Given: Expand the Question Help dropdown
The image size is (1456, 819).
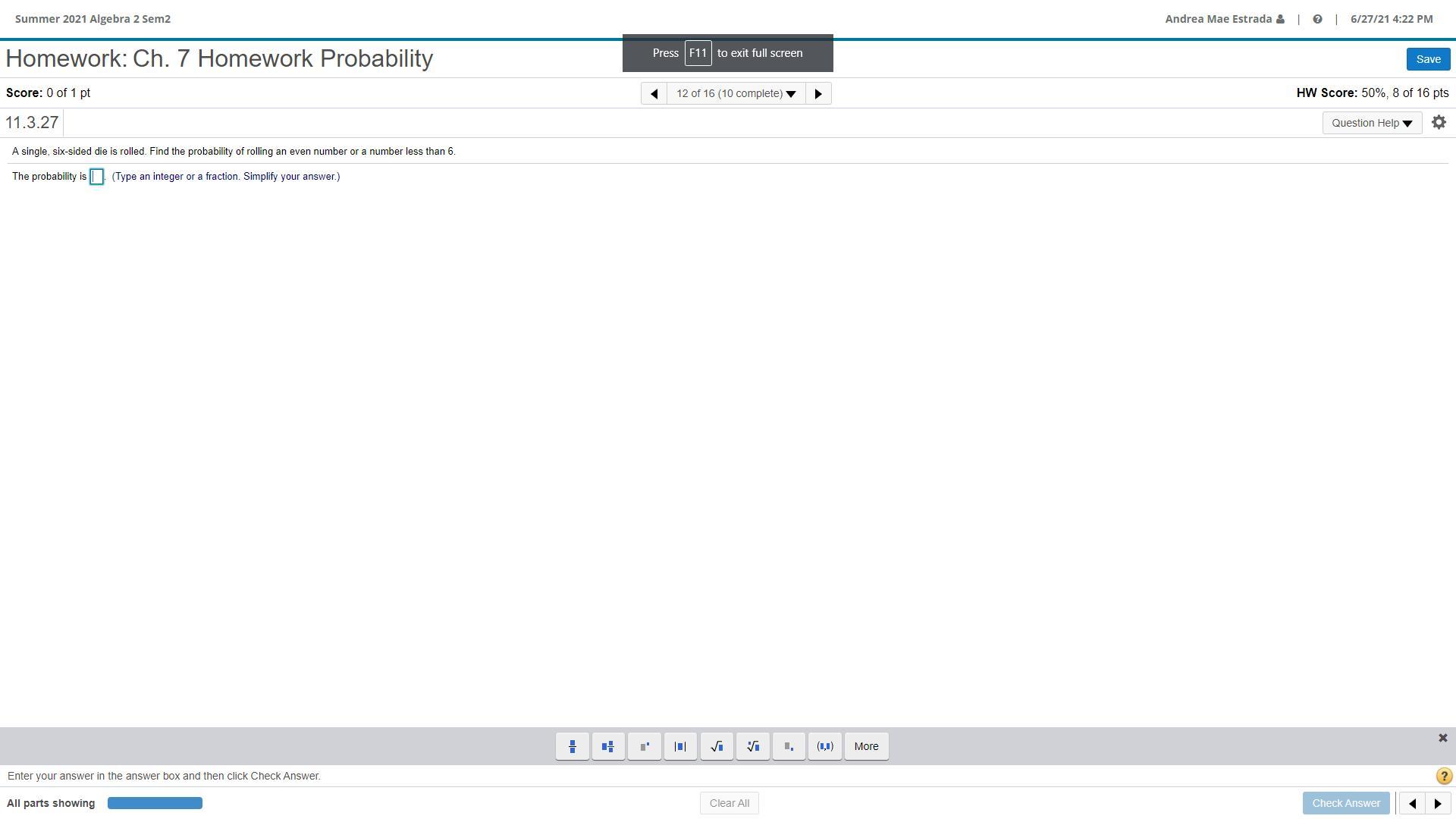Looking at the screenshot, I should (x=1372, y=123).
